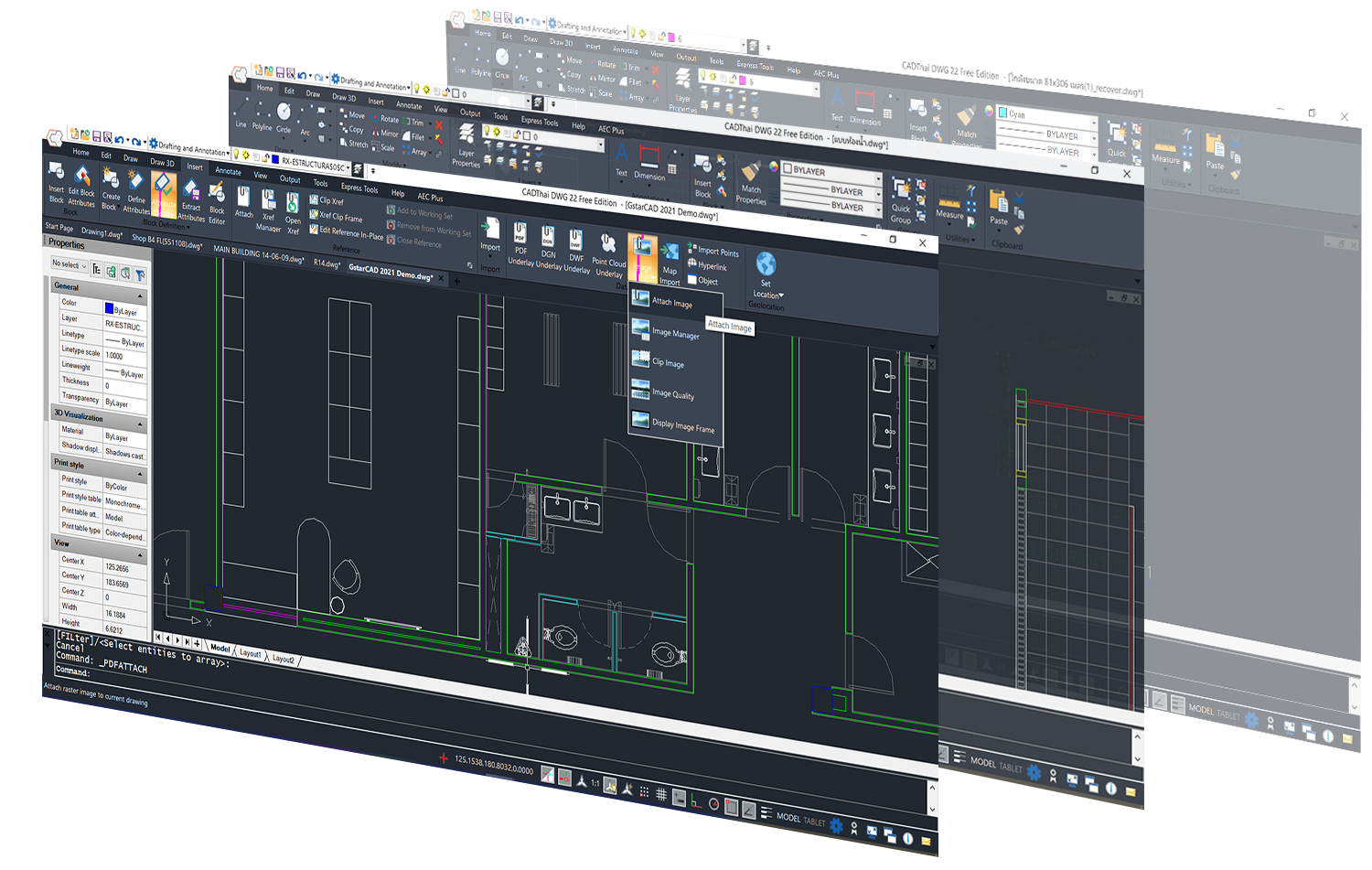Viewport: 1372px width, 870px height.
Task: Click the Quick Select icon in Properties panel
Action: [140, 274]
